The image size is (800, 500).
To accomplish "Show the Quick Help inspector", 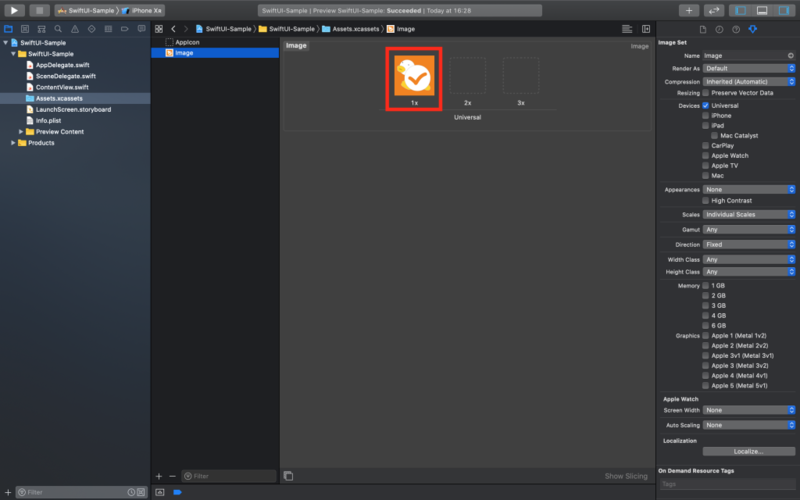I will click(736, 30).
